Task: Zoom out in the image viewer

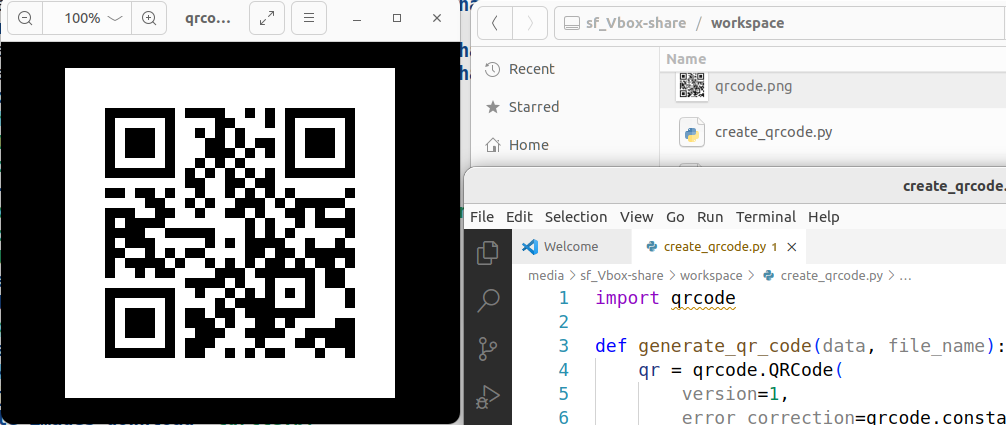Action: coord(25,18)
